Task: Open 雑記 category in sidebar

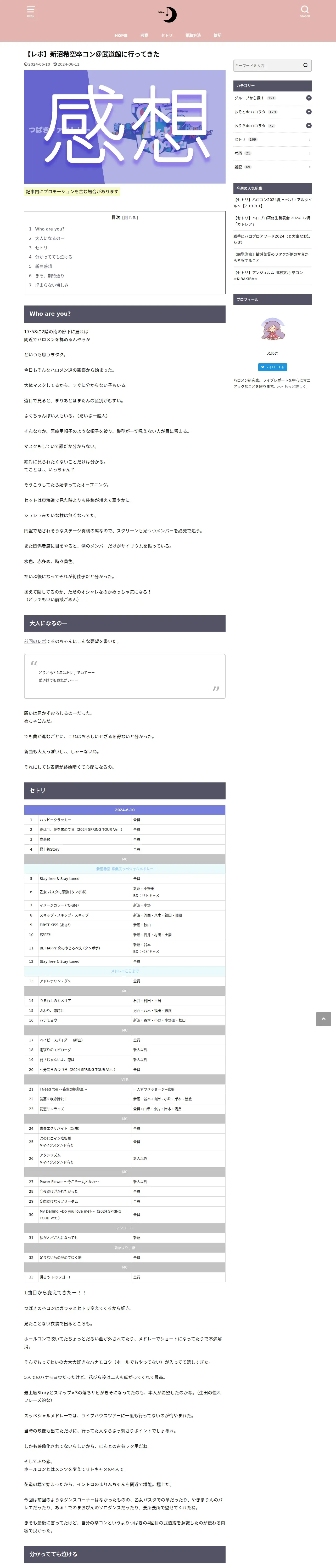Action: [273, 167]
